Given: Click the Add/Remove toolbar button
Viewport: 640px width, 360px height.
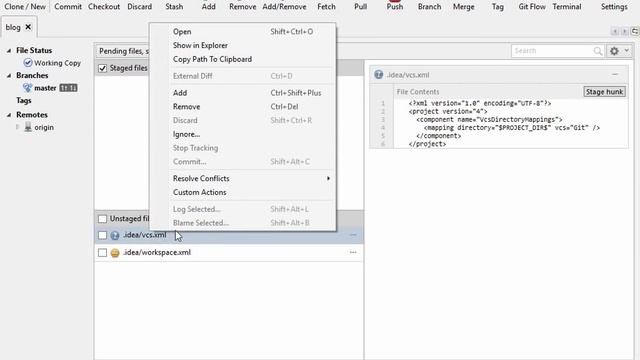Looking at the screenshot, I should 284,7.
